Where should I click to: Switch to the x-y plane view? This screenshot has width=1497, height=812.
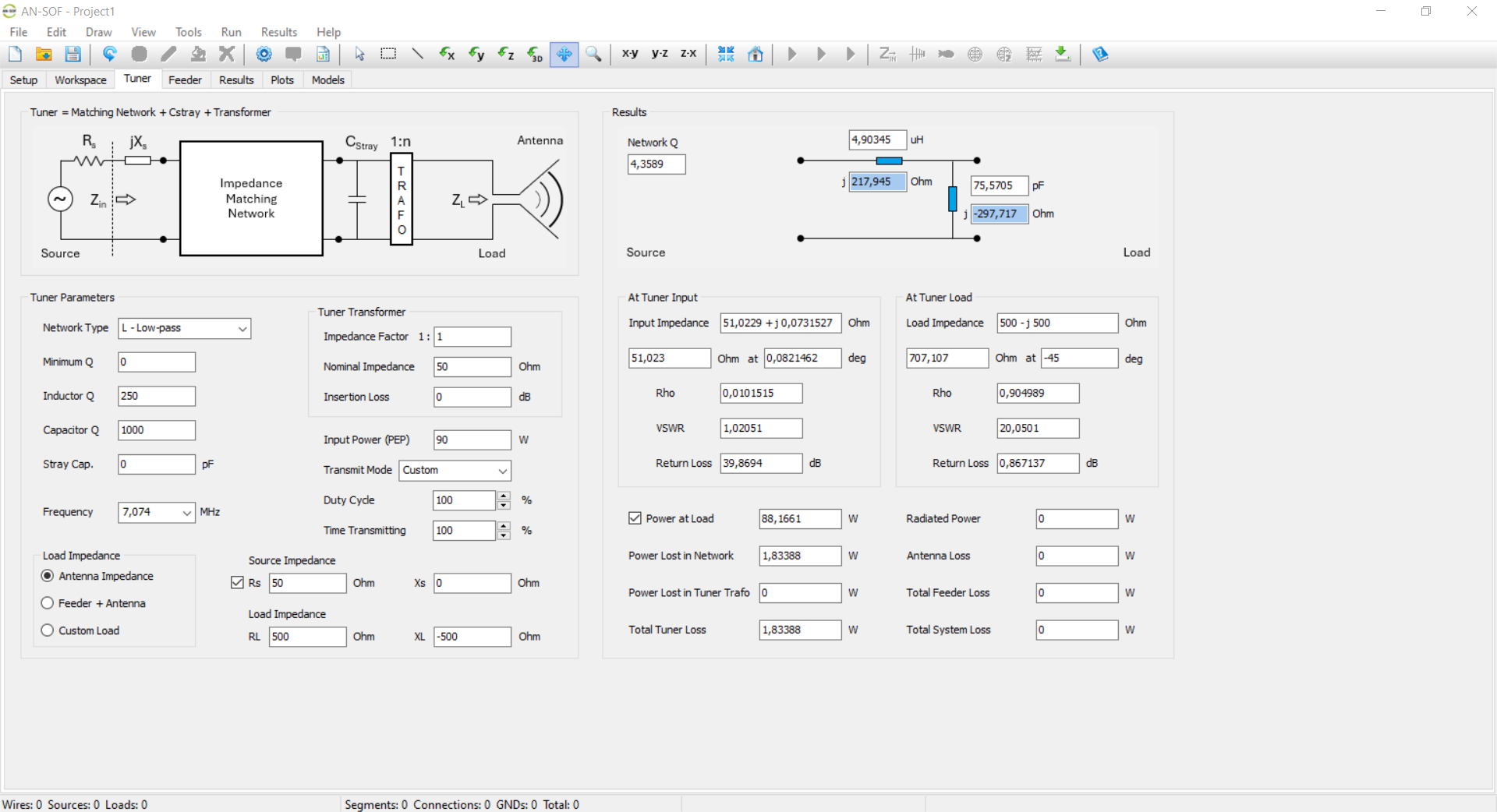(630, 54)
